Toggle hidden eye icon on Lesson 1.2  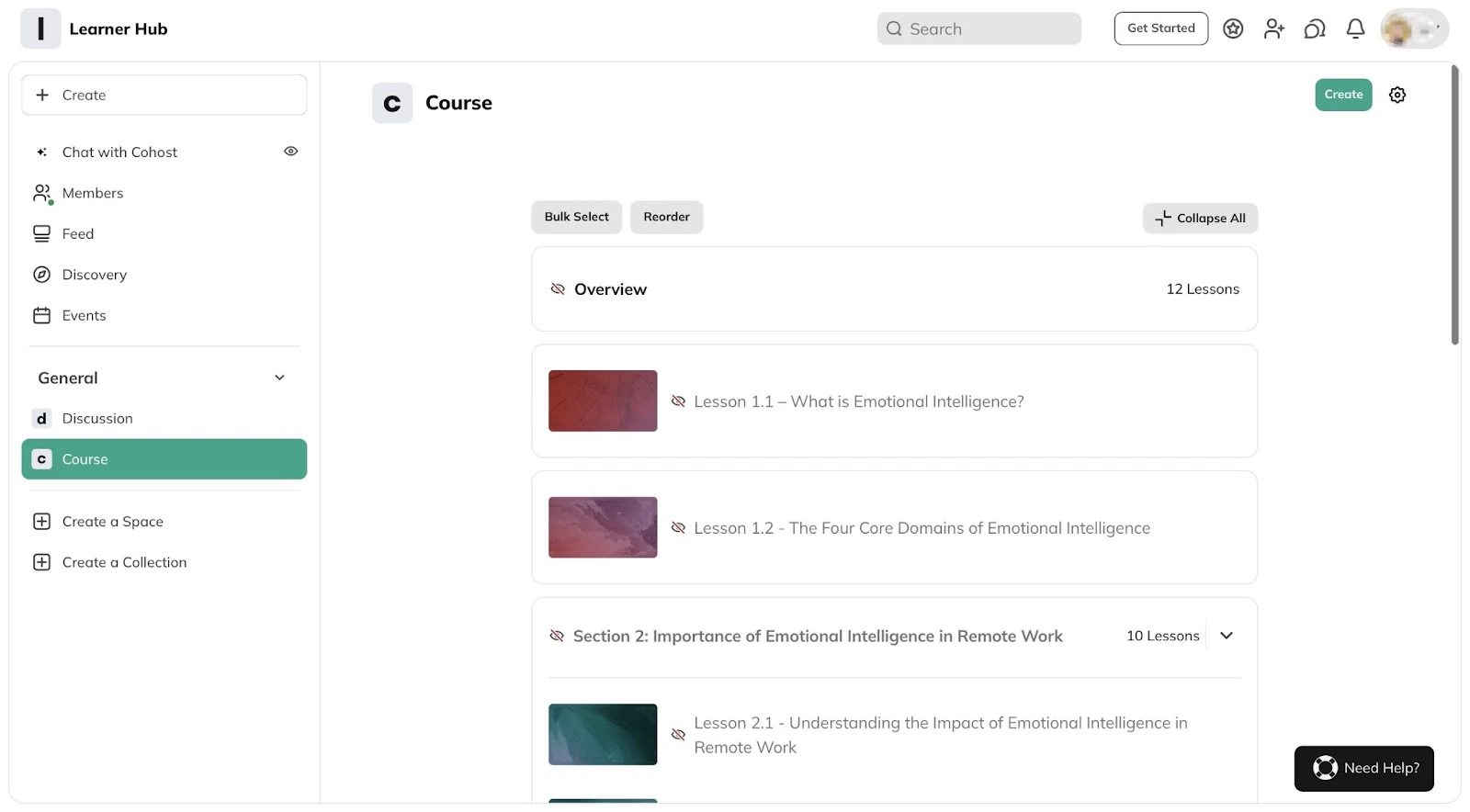(x=678, y=527)
